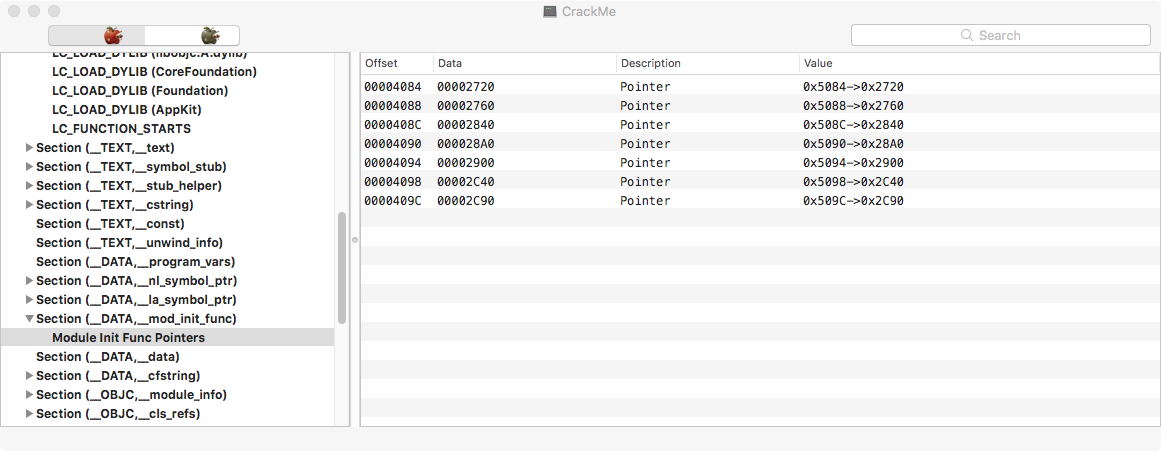The height and width of the screenshot is (451, 1161).
Task: Click the CrackMe title bar document icon
Action: (549, 11)
